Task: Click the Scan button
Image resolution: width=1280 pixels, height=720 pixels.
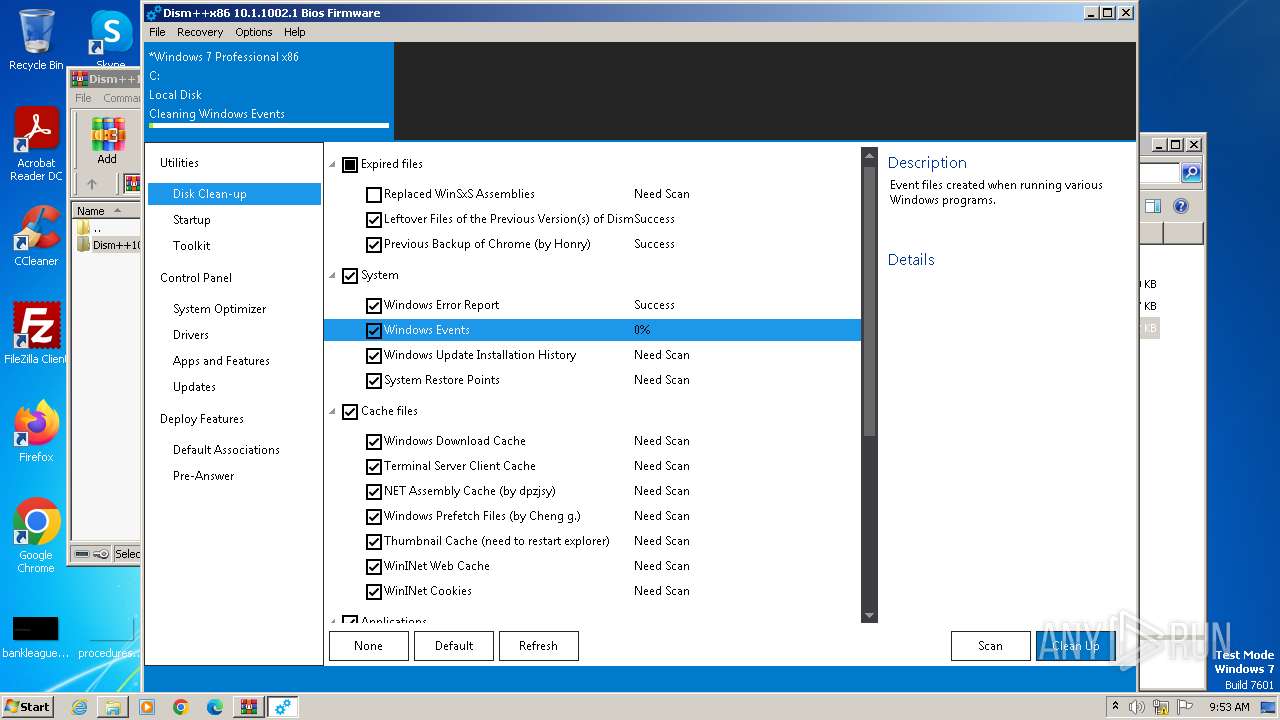Action: coord(990,646)
